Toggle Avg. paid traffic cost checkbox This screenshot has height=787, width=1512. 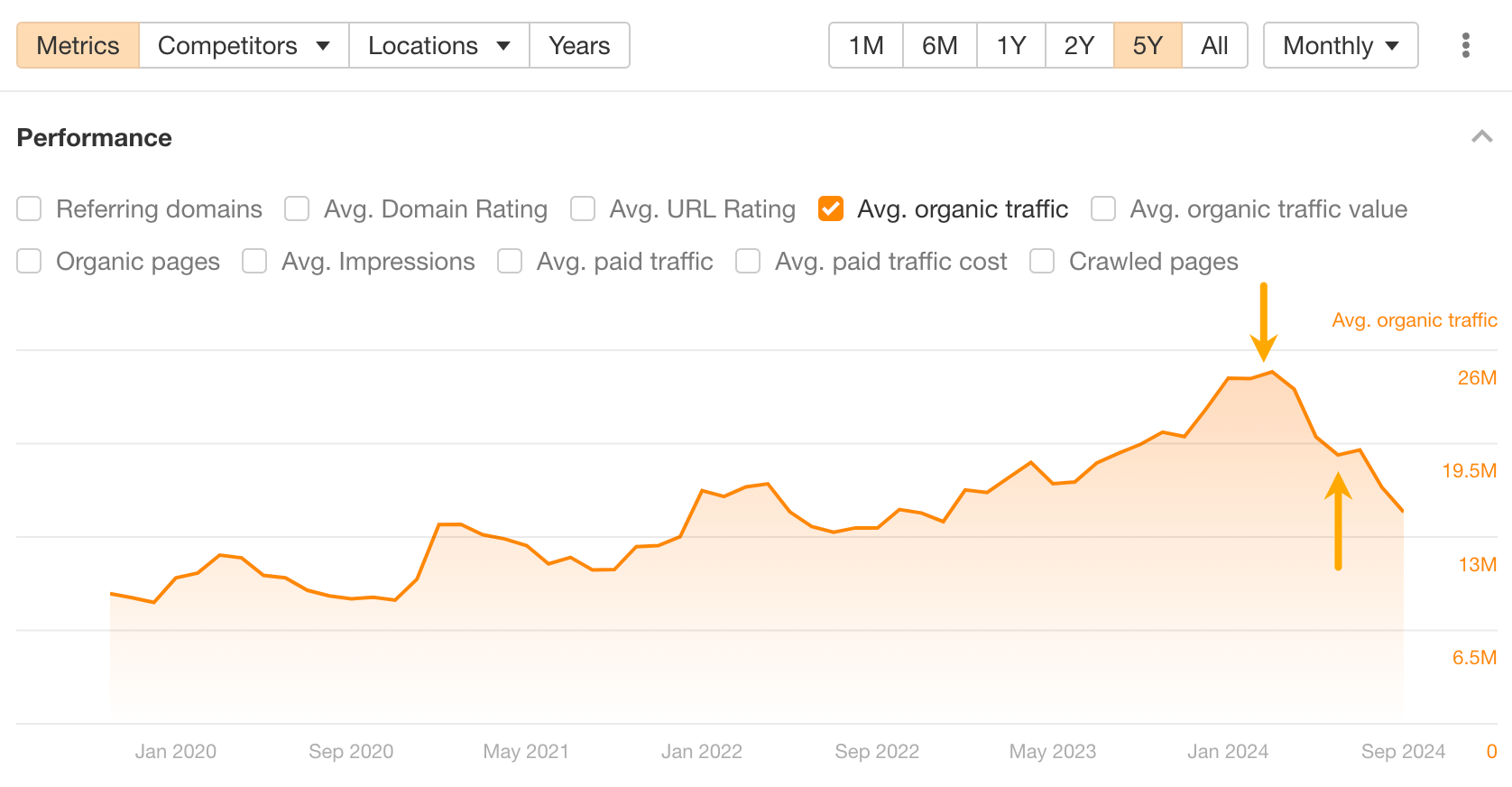click(748, 262)
